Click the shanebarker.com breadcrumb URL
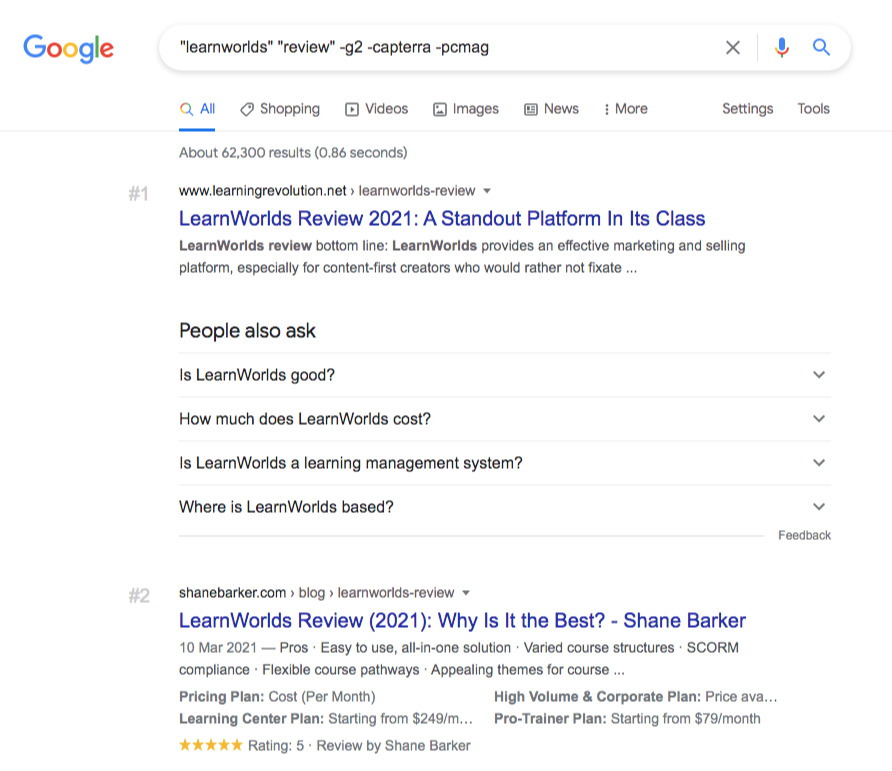 point(316,593)
